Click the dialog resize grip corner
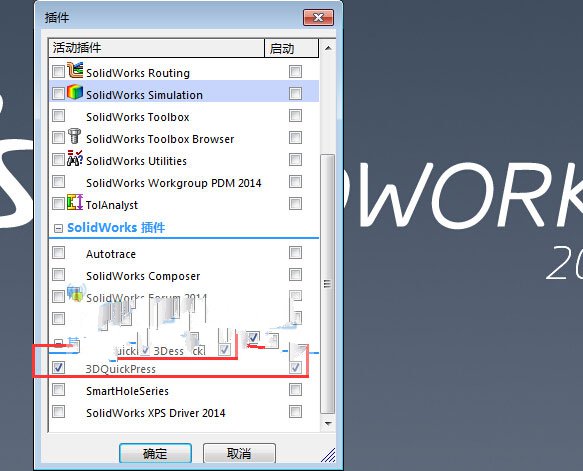The width and height of the screenshot is (583, 471). pyautogui.click(x=328, y=456)
